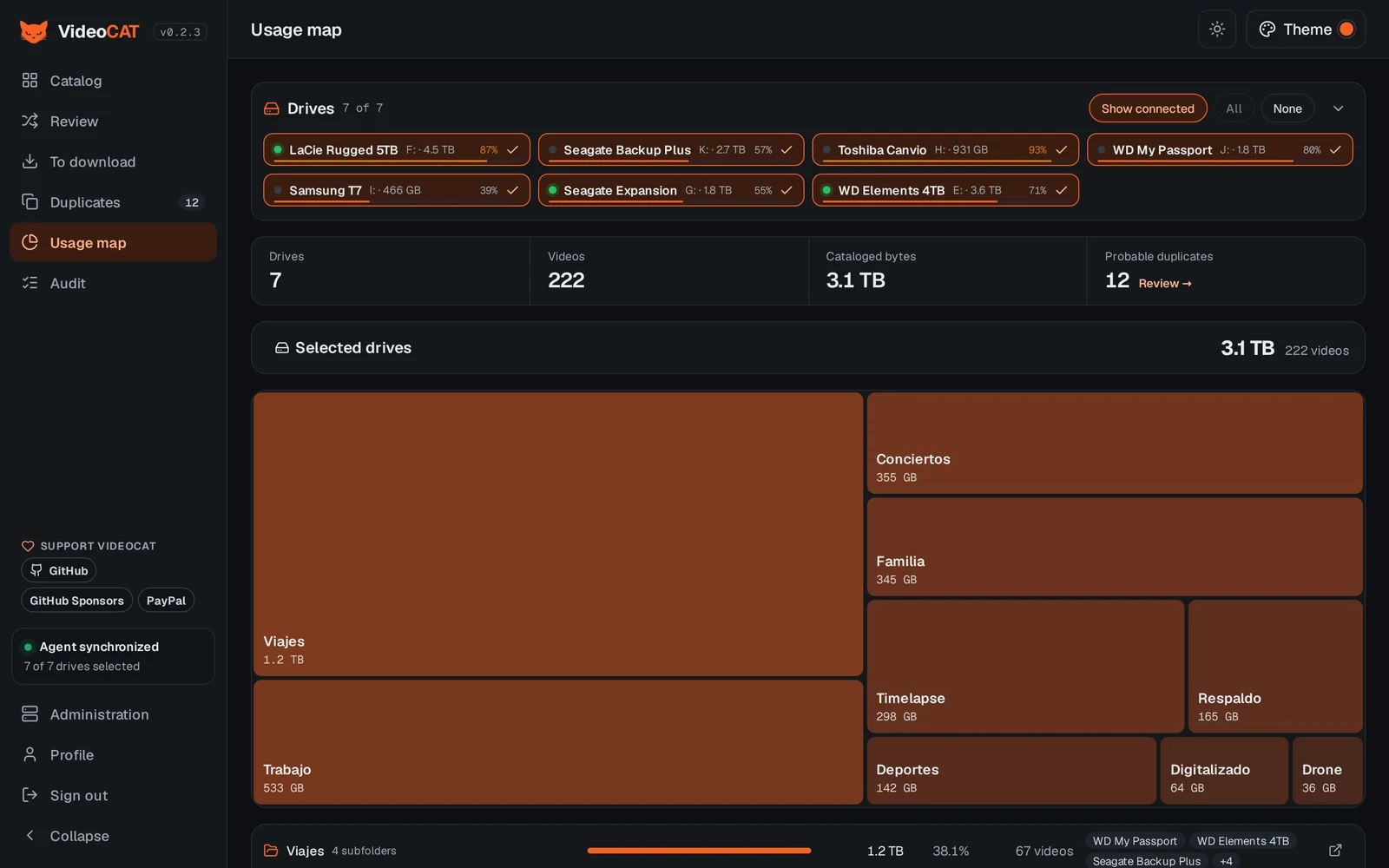
Task: Open the To download list
Action: 113,161
